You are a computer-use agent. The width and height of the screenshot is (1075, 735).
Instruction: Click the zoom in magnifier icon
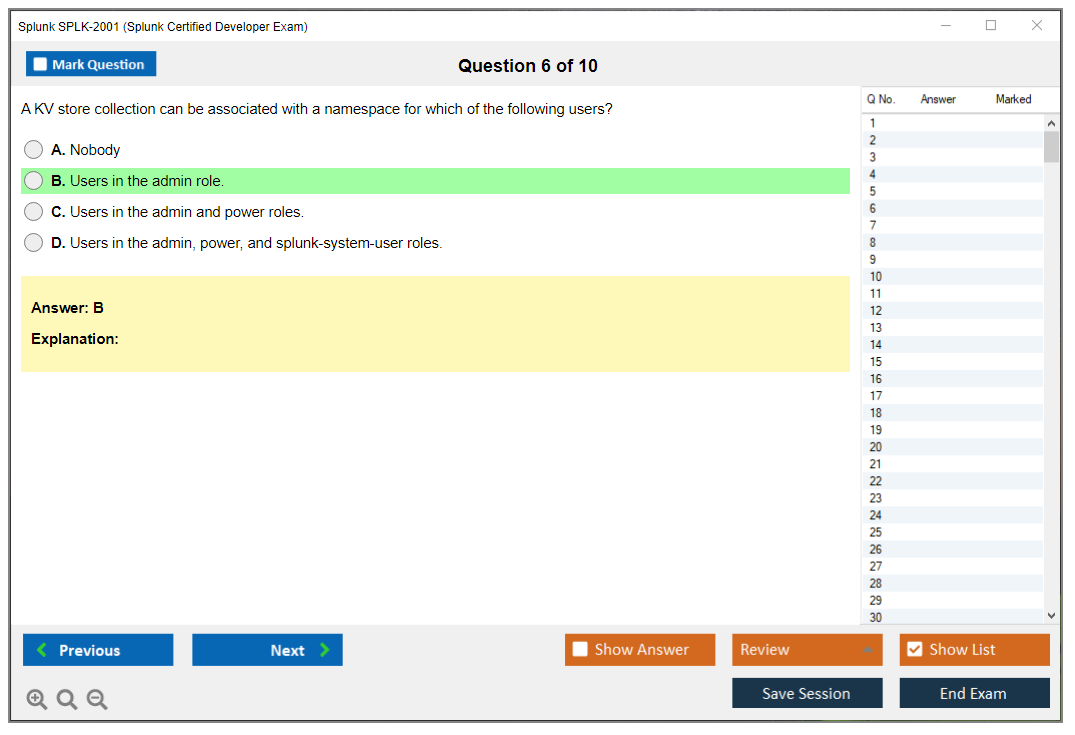[x=37, y=700]
